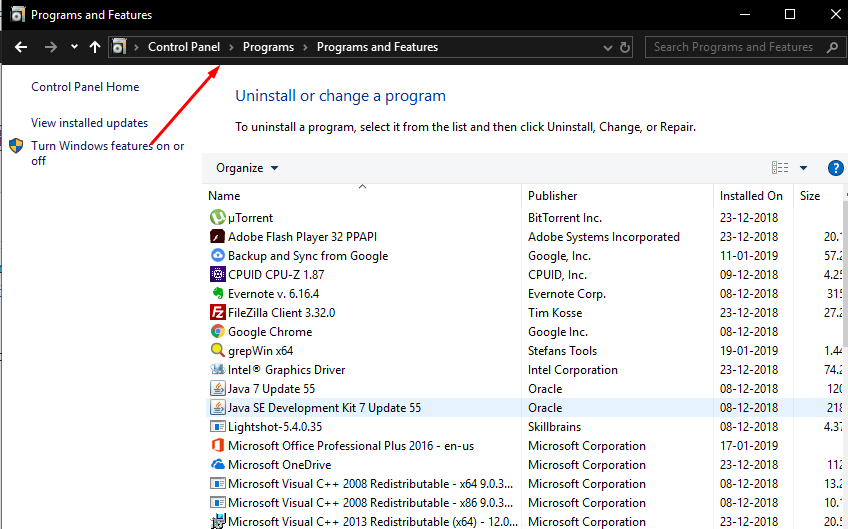Image resolution: width=848 pixels, height=529 pixels.
Task: Open Control Panel breadcrumb
Action: tap(184, 47)
